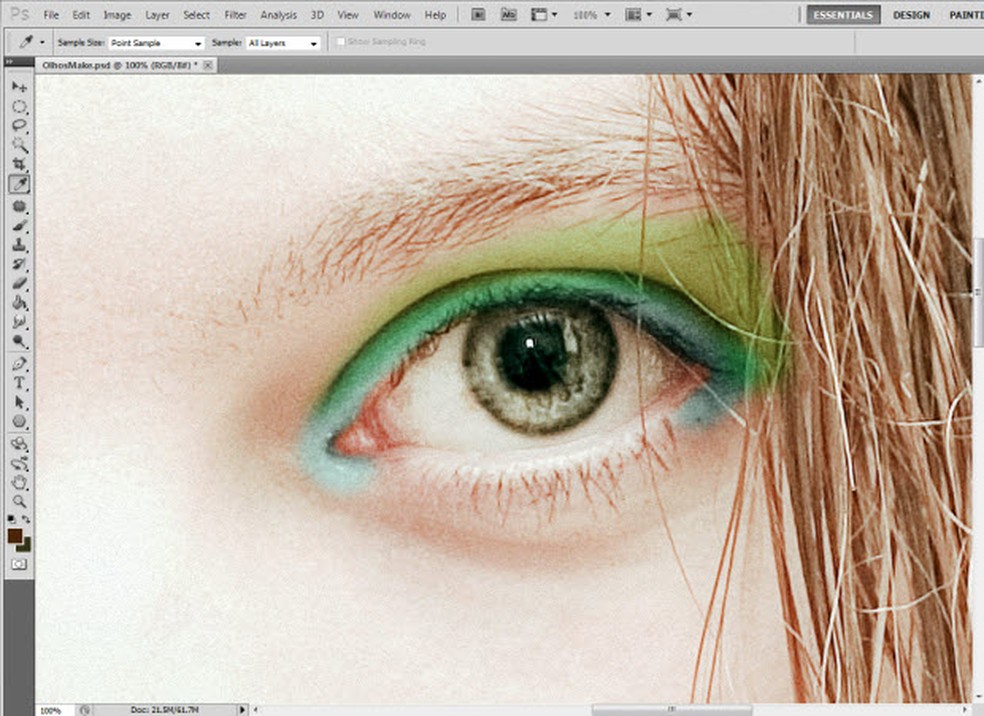Viewport: 984px width, 716px height.
Task: Activate the Eyedropper tool in toolbox
Action: tap(19, 185)
